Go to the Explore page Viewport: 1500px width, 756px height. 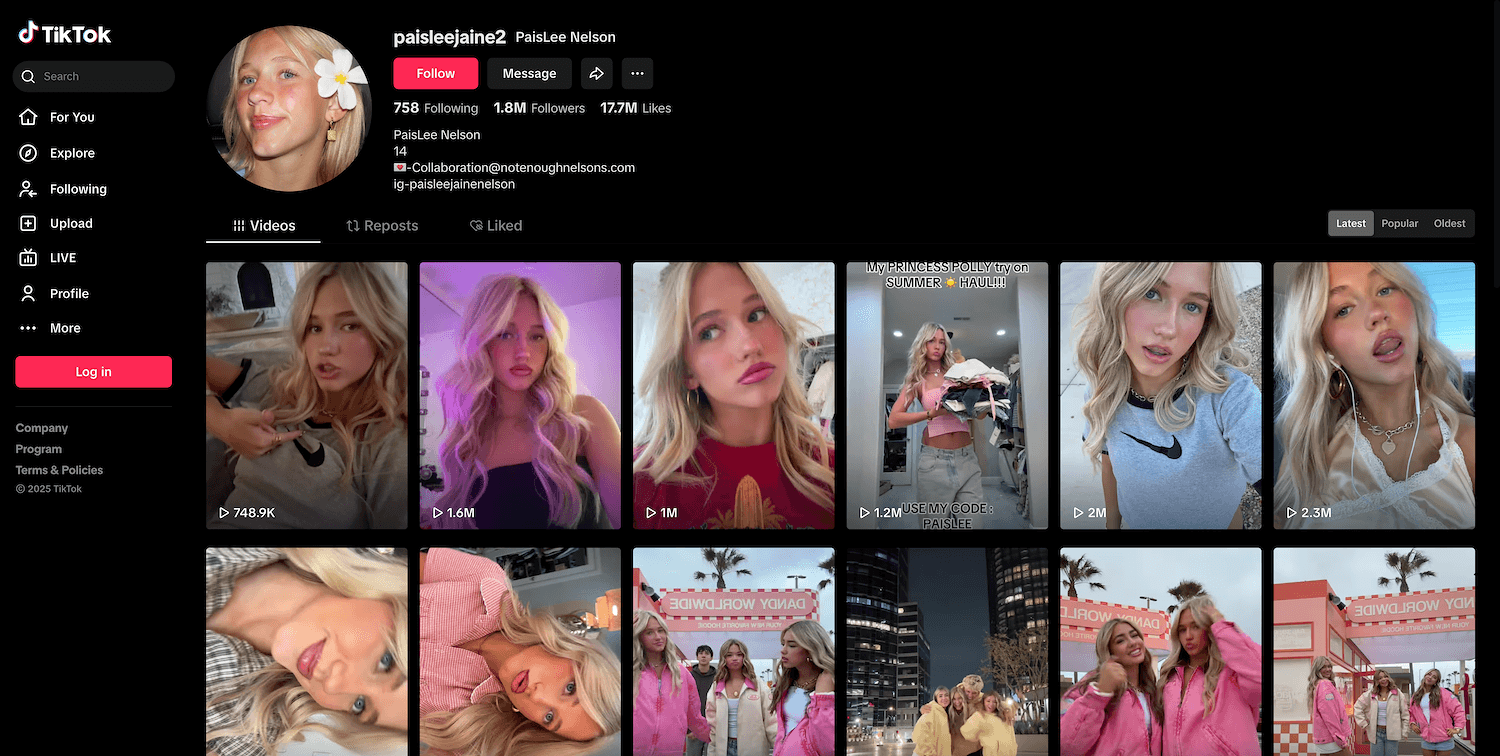click(71, 153)
